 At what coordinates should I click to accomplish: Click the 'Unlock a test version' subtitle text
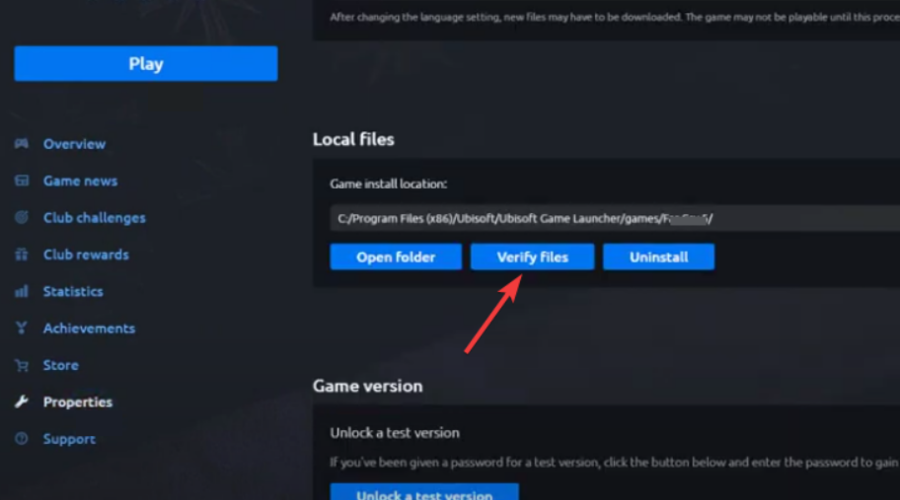[x=394, y=433]
